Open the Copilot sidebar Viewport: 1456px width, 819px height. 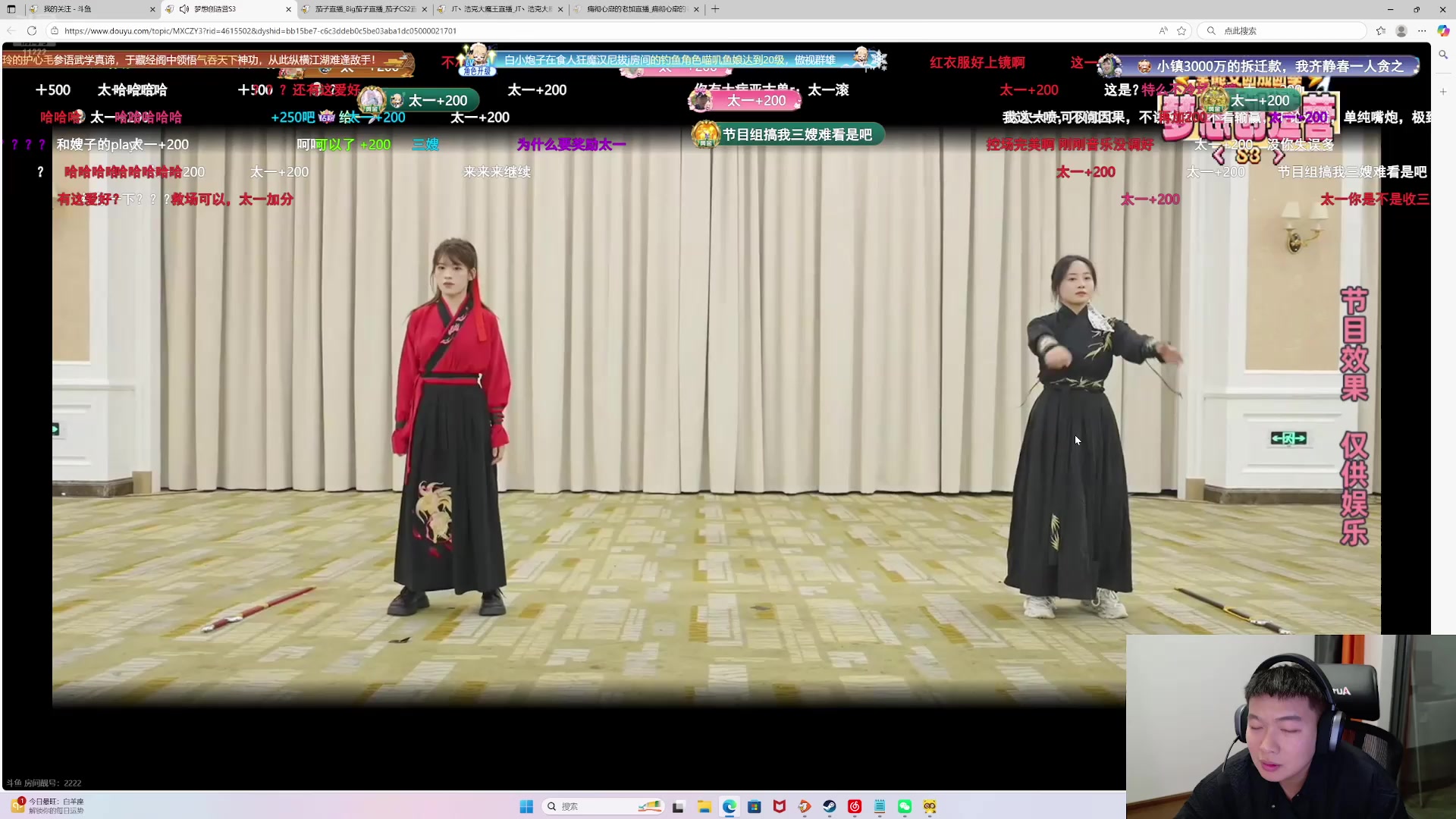(1443, 30)
